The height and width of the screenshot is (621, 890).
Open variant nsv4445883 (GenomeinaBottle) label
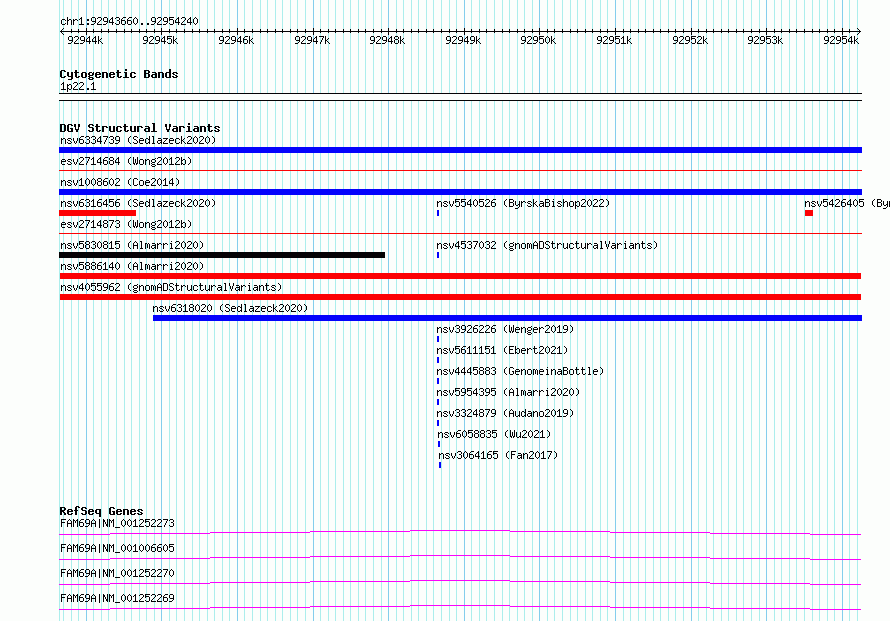click(520, 371)
